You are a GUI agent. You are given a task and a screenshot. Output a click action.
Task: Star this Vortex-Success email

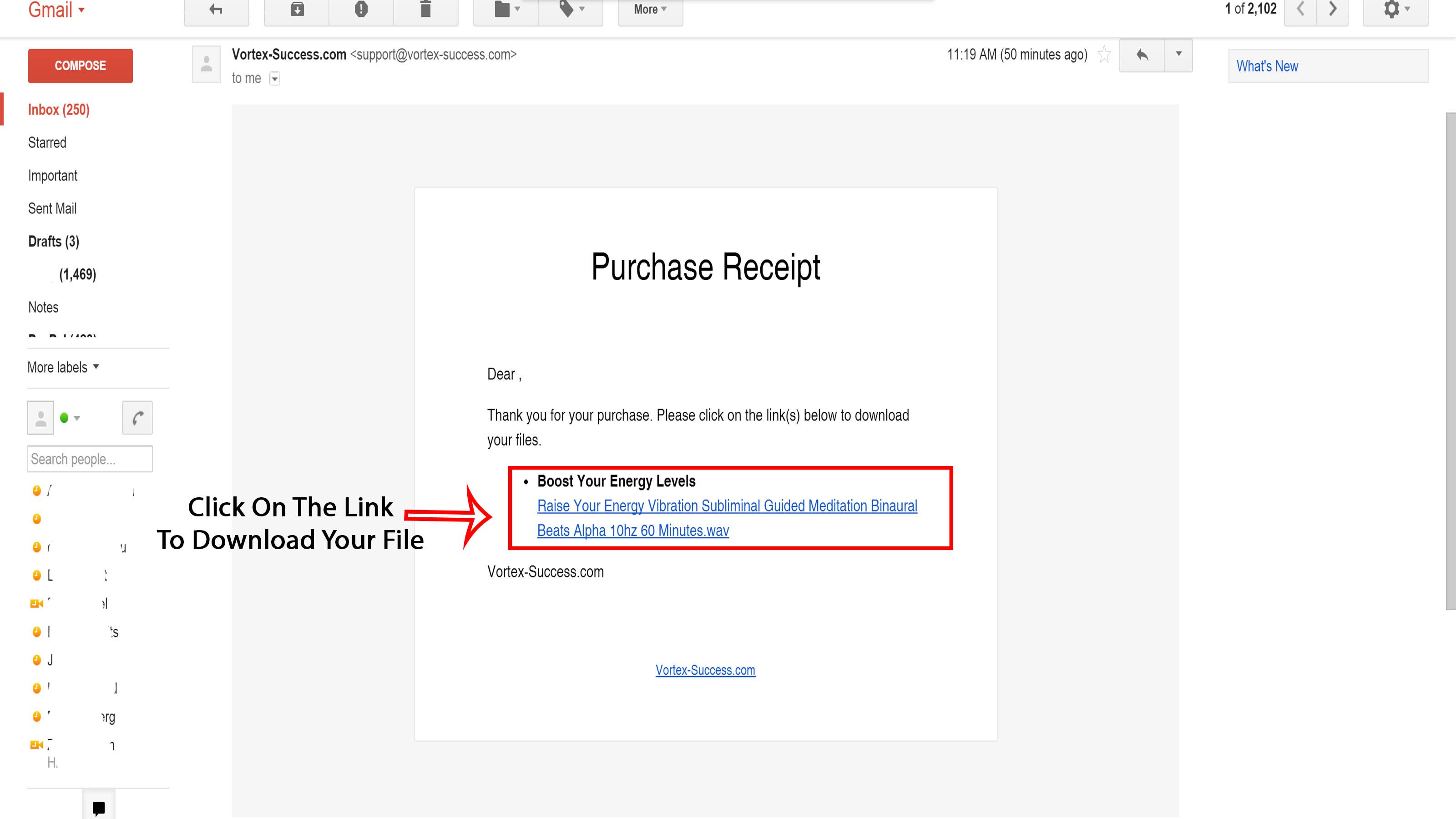(x=1104, y=55)
